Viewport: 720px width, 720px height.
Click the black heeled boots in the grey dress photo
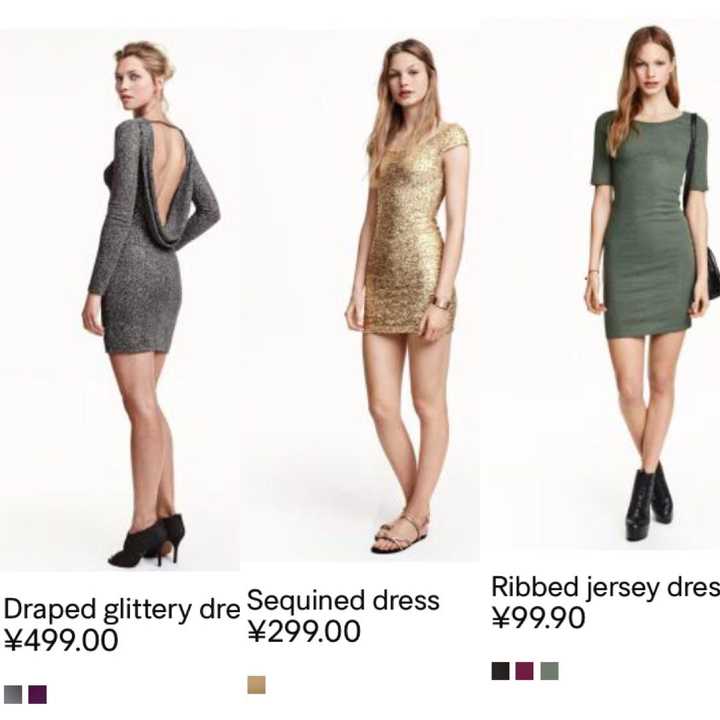pos(147,540)
